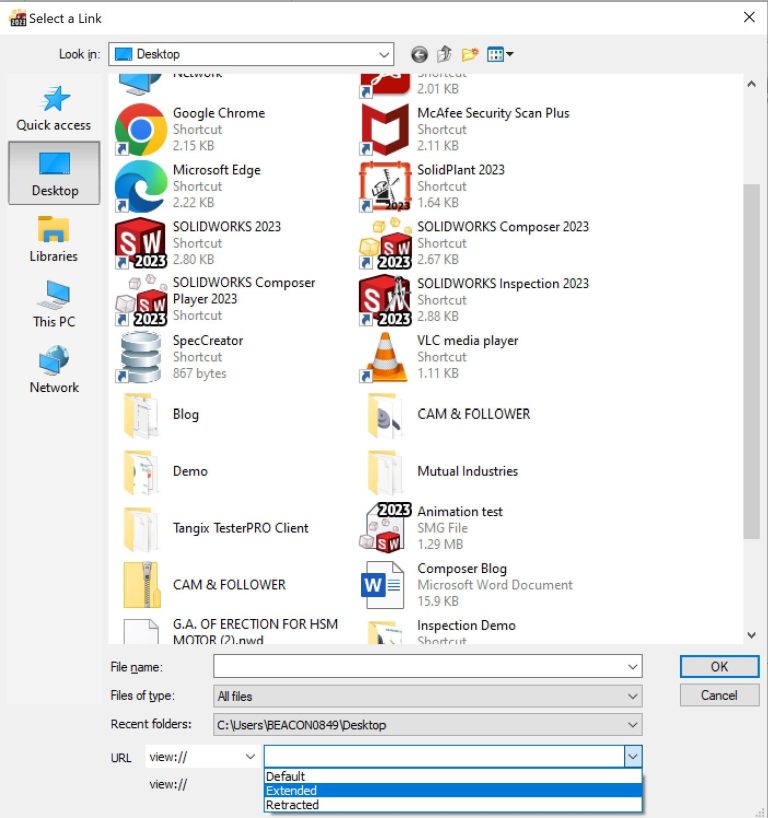Open This PC in the places bar
Viewport: 768px width, 818px height.
coord(54,305)
